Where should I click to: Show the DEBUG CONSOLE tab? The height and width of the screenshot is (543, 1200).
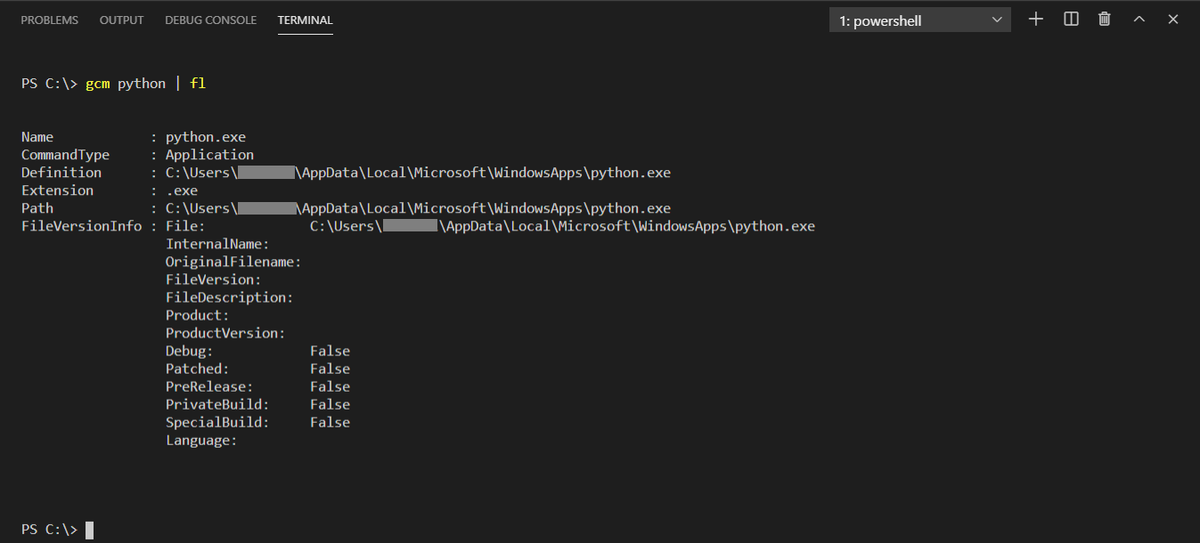tap(210, 20)
